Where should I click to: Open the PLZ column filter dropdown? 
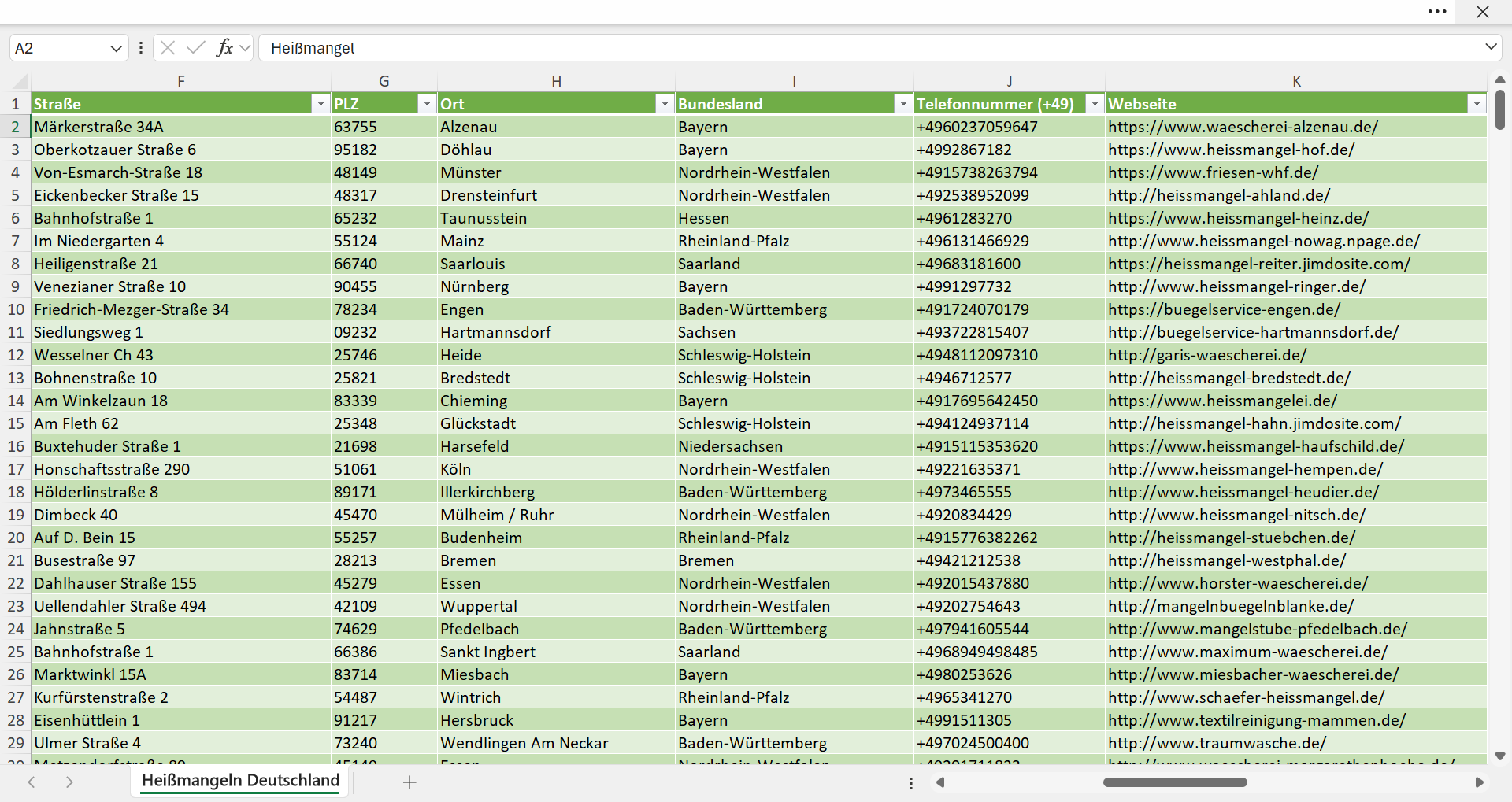[x=426, y=104]
